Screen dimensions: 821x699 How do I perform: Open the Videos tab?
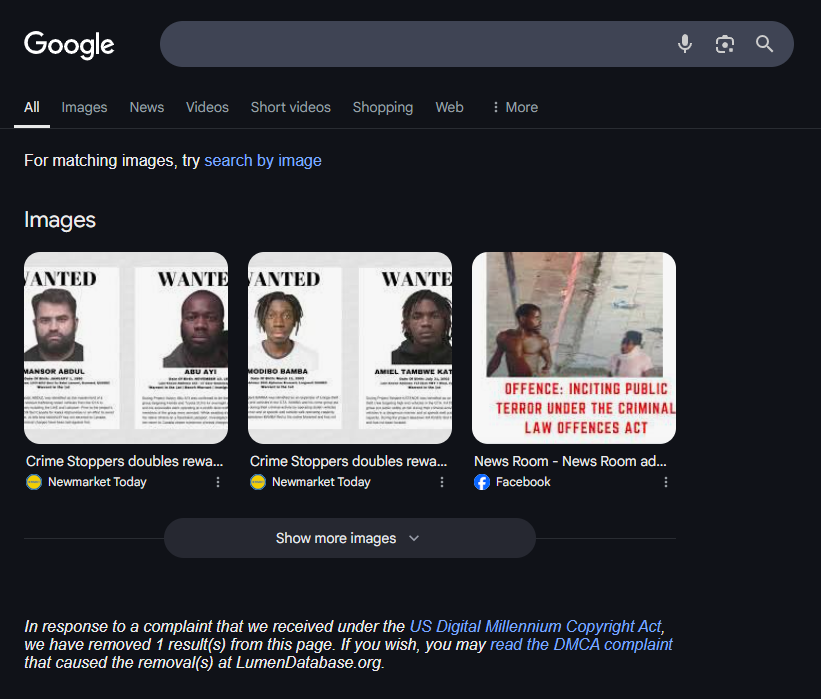coord(207,107)
